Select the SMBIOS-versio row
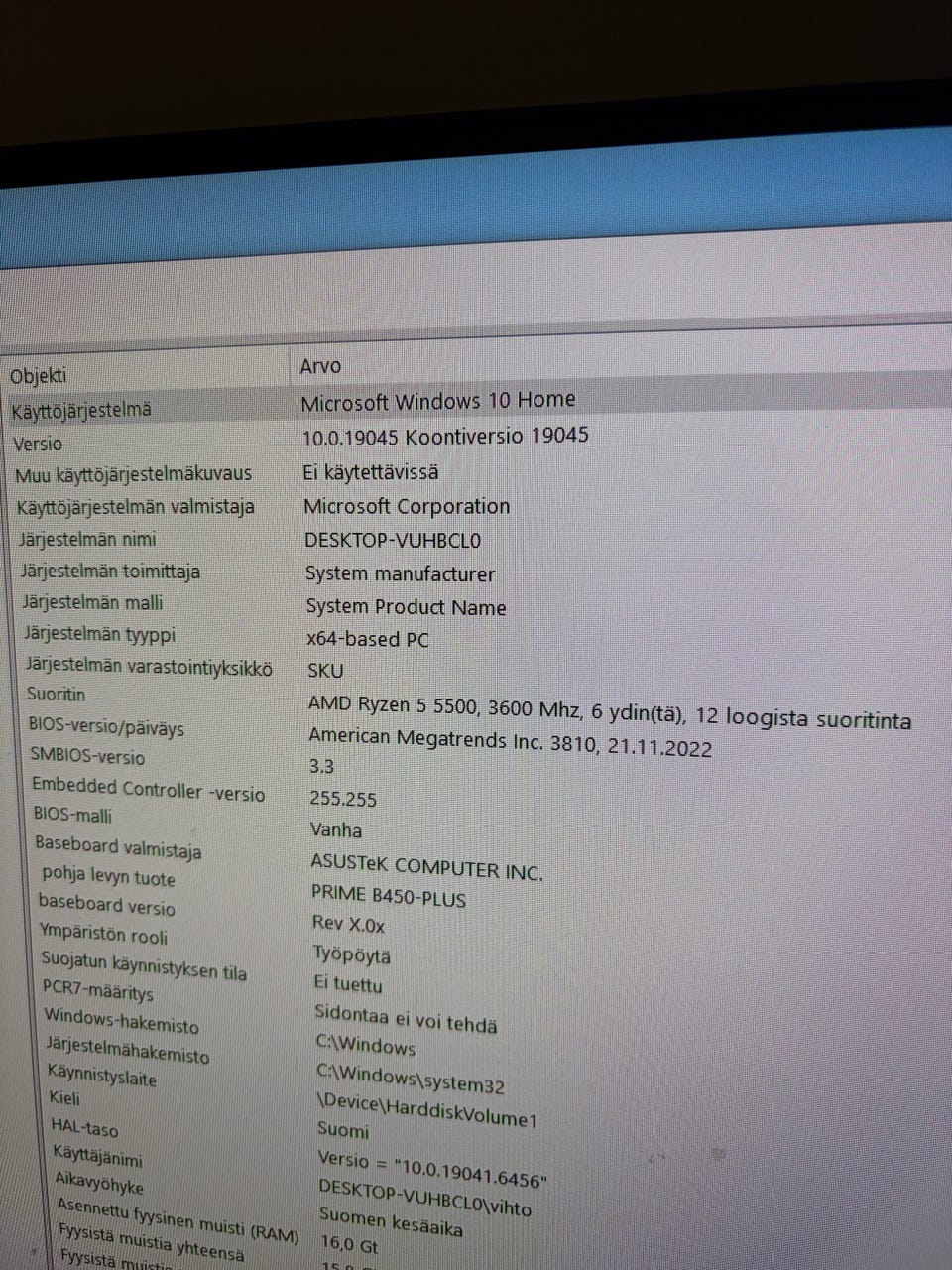Image resolution: width=952 pixels, height=1270 pixels. click(x=87, y=756)
